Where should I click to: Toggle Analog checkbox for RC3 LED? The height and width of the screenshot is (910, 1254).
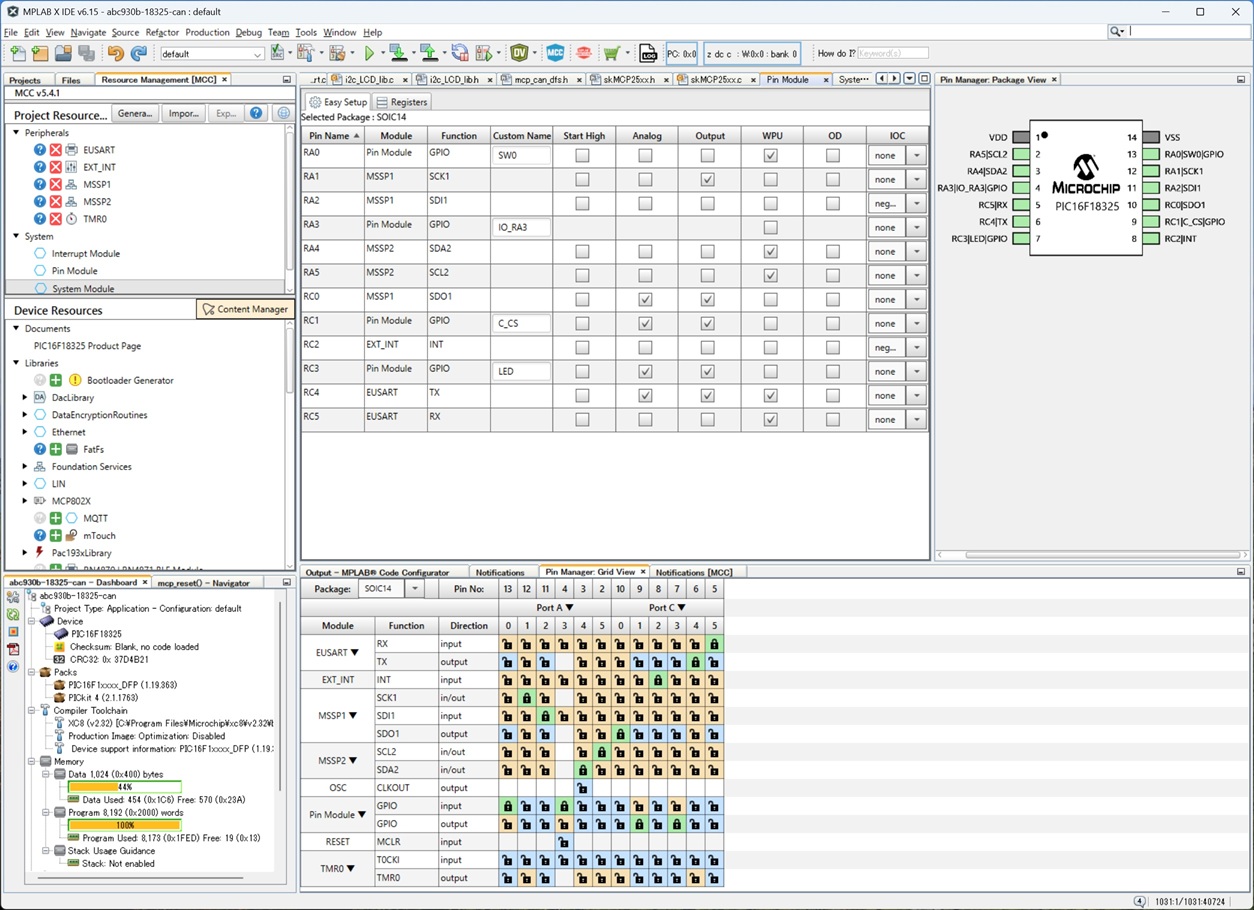pos(645,372)
